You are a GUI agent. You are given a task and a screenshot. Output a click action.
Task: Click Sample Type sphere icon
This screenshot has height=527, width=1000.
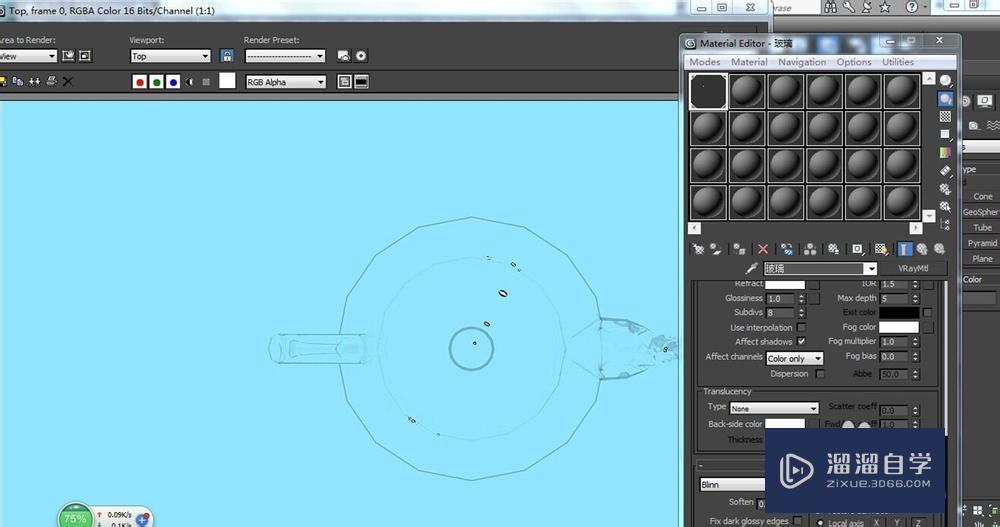(945, 80)
